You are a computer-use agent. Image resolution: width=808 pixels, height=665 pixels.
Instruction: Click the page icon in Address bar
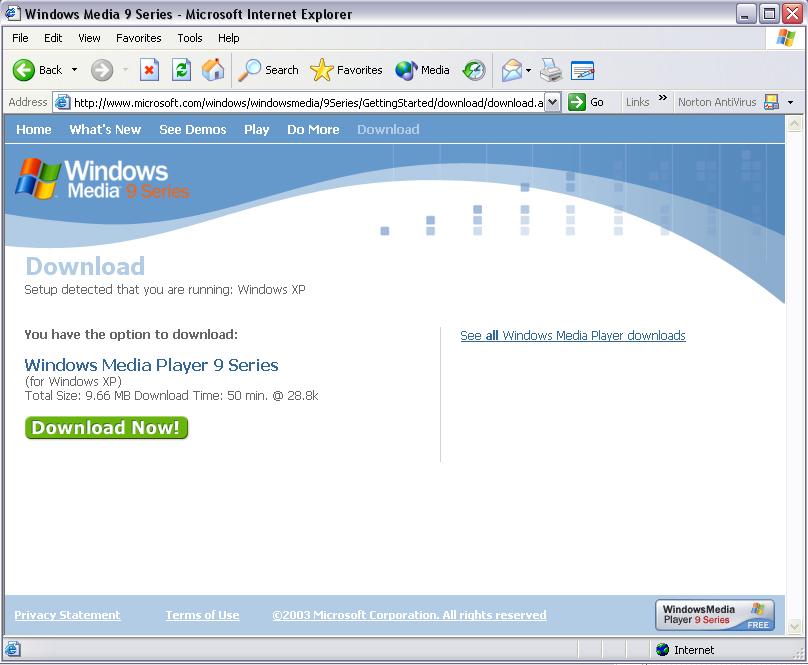[62, 102]
